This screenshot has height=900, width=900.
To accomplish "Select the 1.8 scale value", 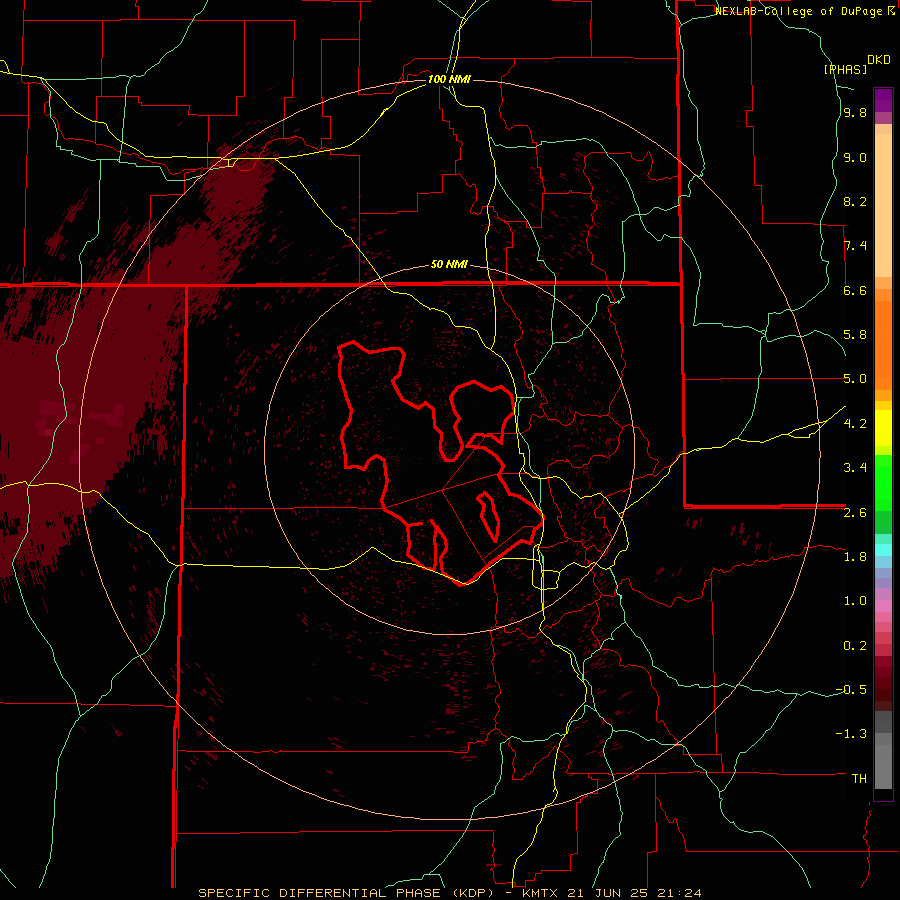I will pyautogui.click(x=855, y=557).
